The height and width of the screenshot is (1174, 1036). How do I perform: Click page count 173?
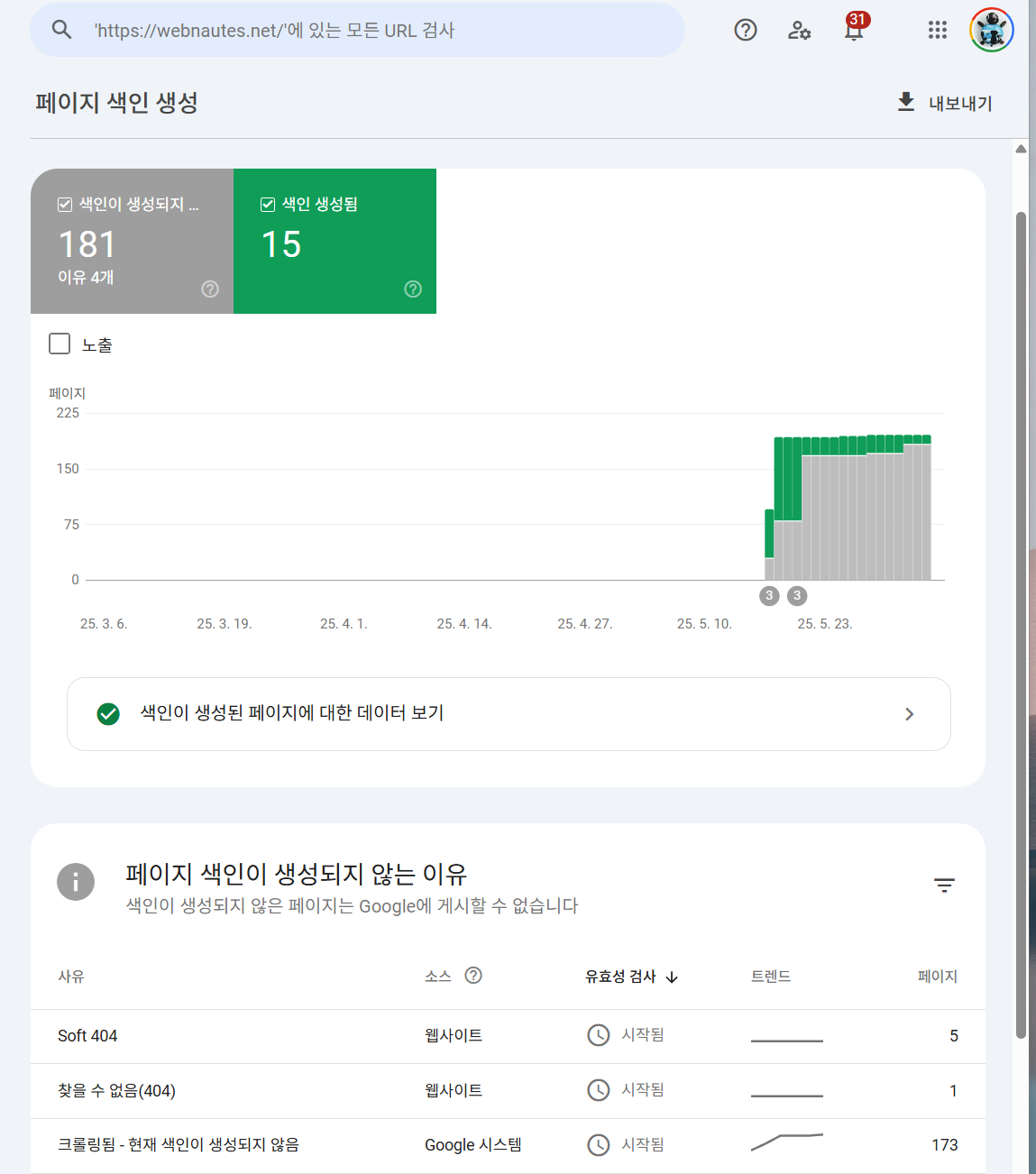click(x=945, y=1145)
